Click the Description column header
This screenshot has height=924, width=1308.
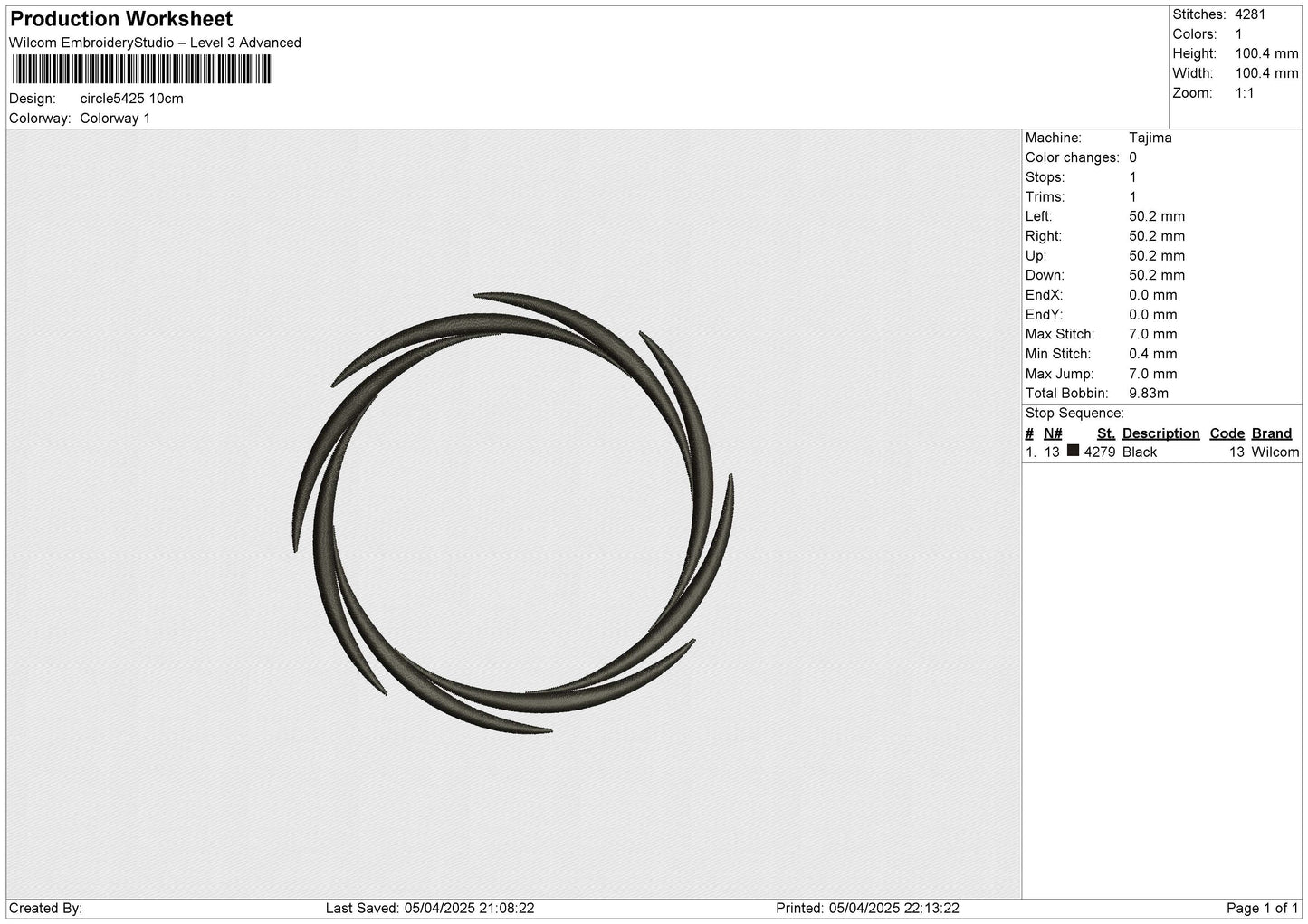1160,433
